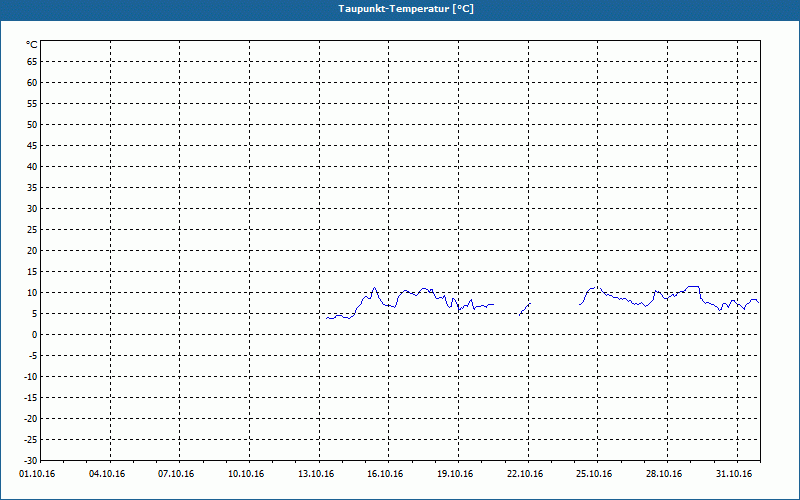Click the 04.10.16 date label
The width and height of the screenshot is (800, 500).
(107, 474)
